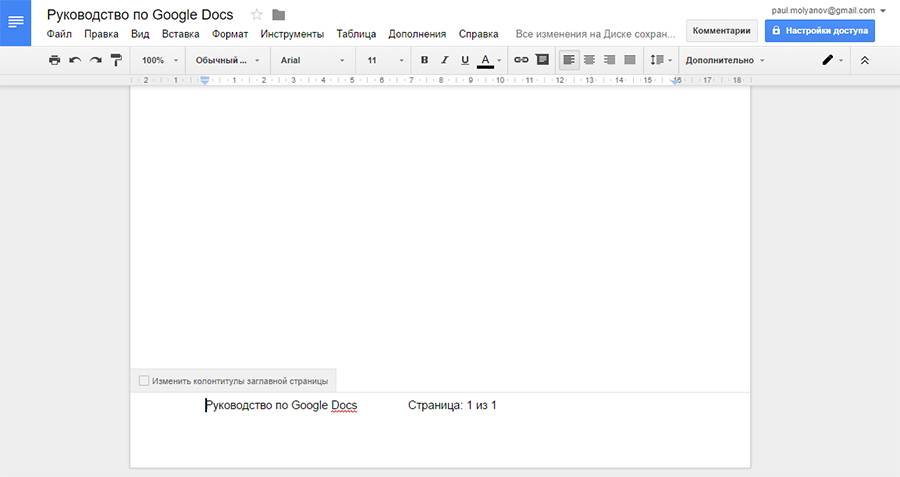The image size is (900, 477).
Task: Open the Формат menu
Action: point(230,34)
